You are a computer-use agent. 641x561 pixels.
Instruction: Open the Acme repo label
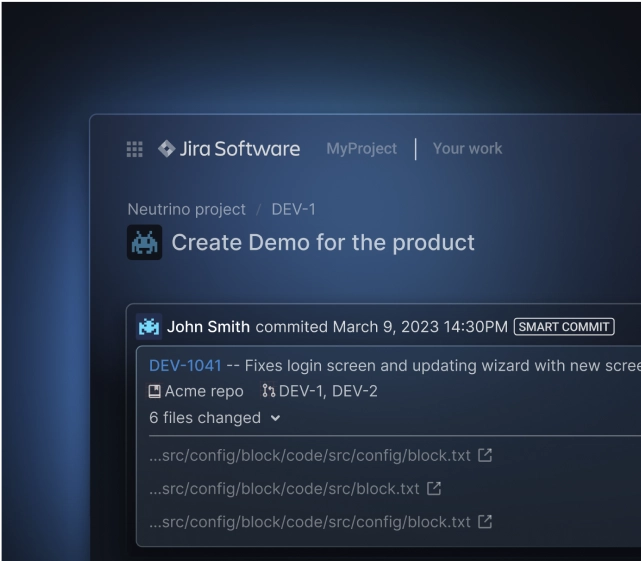[204, 391]
